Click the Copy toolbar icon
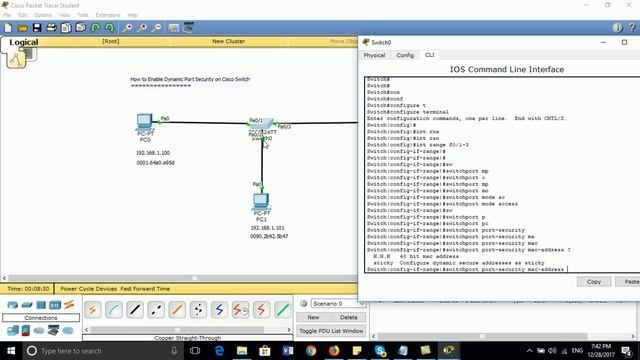 pyautogui.click(x=66, y=28)
